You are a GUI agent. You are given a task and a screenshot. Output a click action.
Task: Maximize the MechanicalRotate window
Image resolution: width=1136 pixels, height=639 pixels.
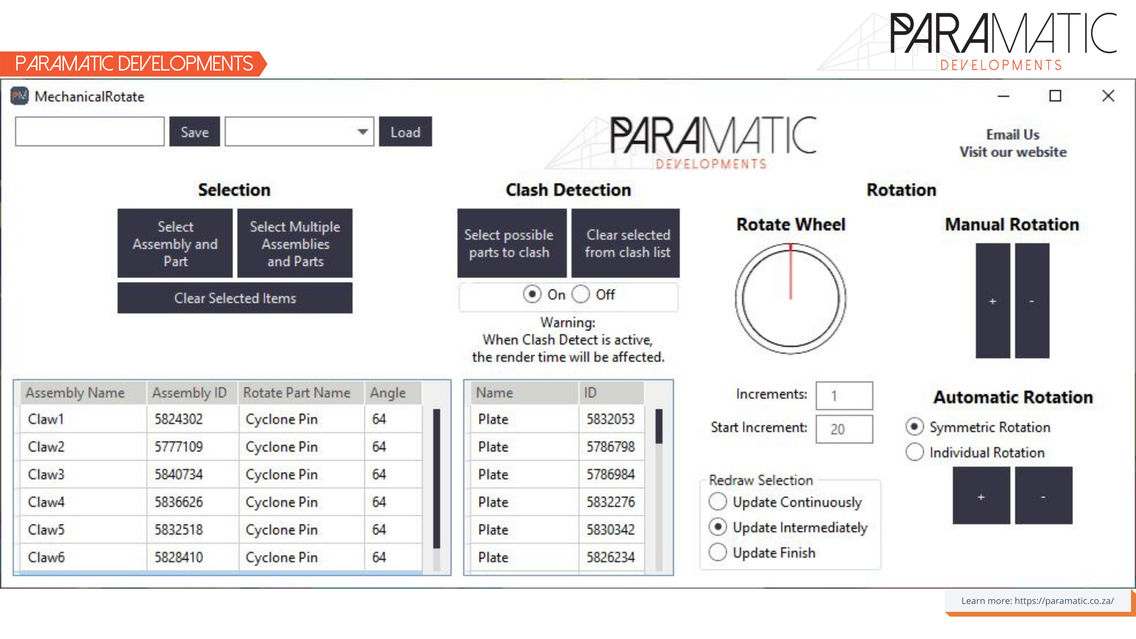click(x=1056, y=96)
